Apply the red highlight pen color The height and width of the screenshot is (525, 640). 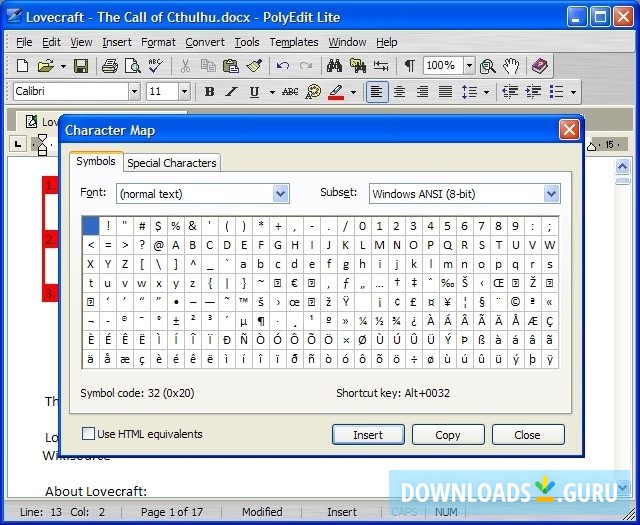[336, 92]
